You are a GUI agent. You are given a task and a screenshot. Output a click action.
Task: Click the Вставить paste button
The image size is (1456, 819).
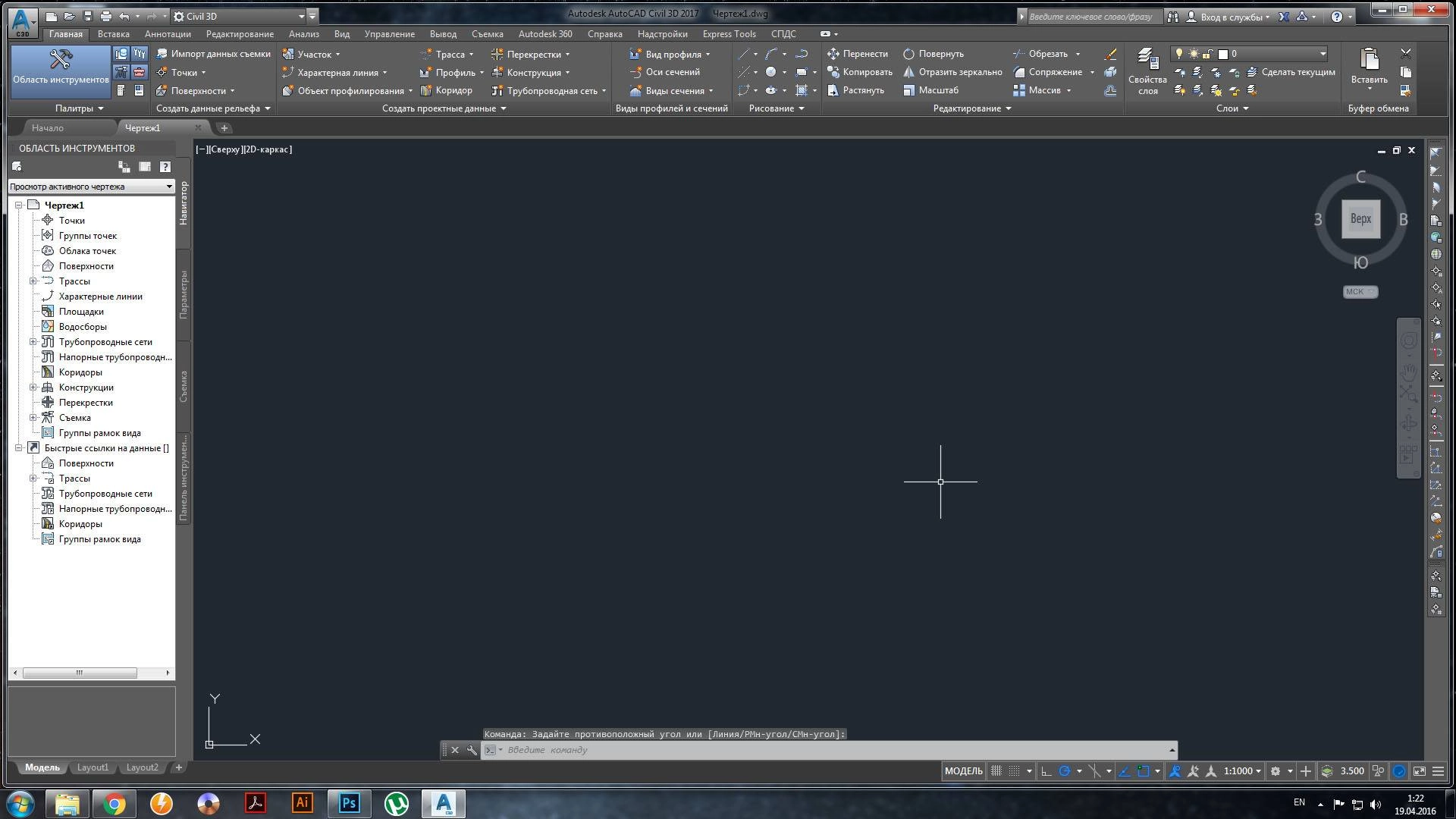[x=1369, y=68]
